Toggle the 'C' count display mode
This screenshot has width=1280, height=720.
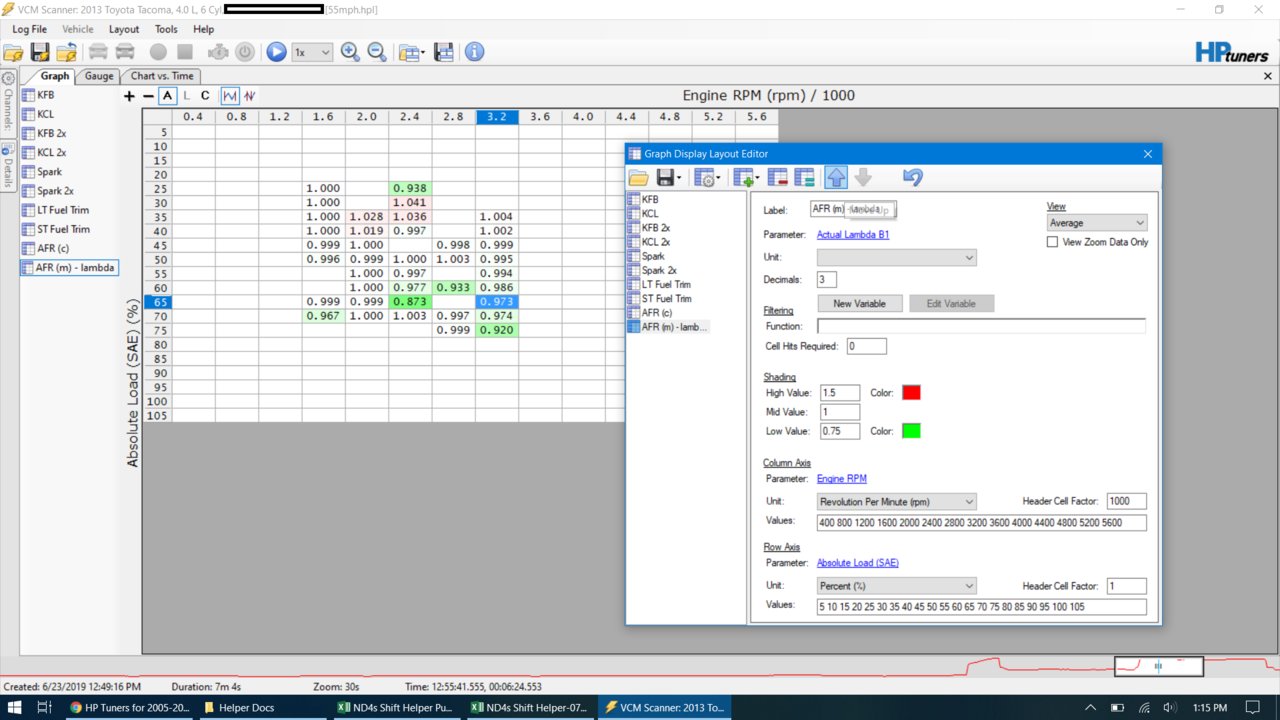pos(205,96)
